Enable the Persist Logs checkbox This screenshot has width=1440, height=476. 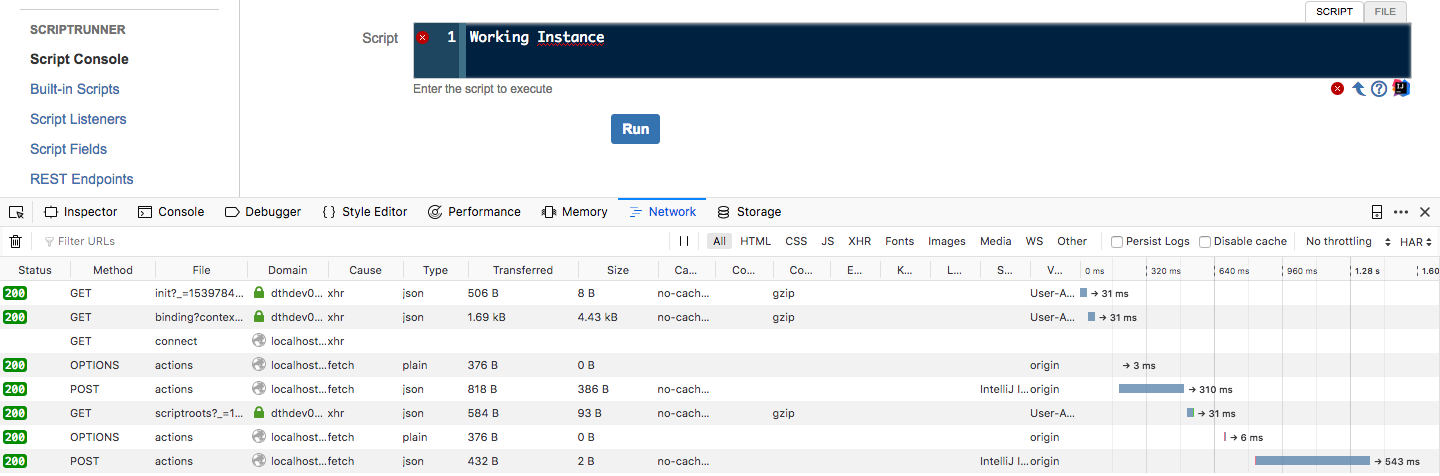pos(1117,241)
